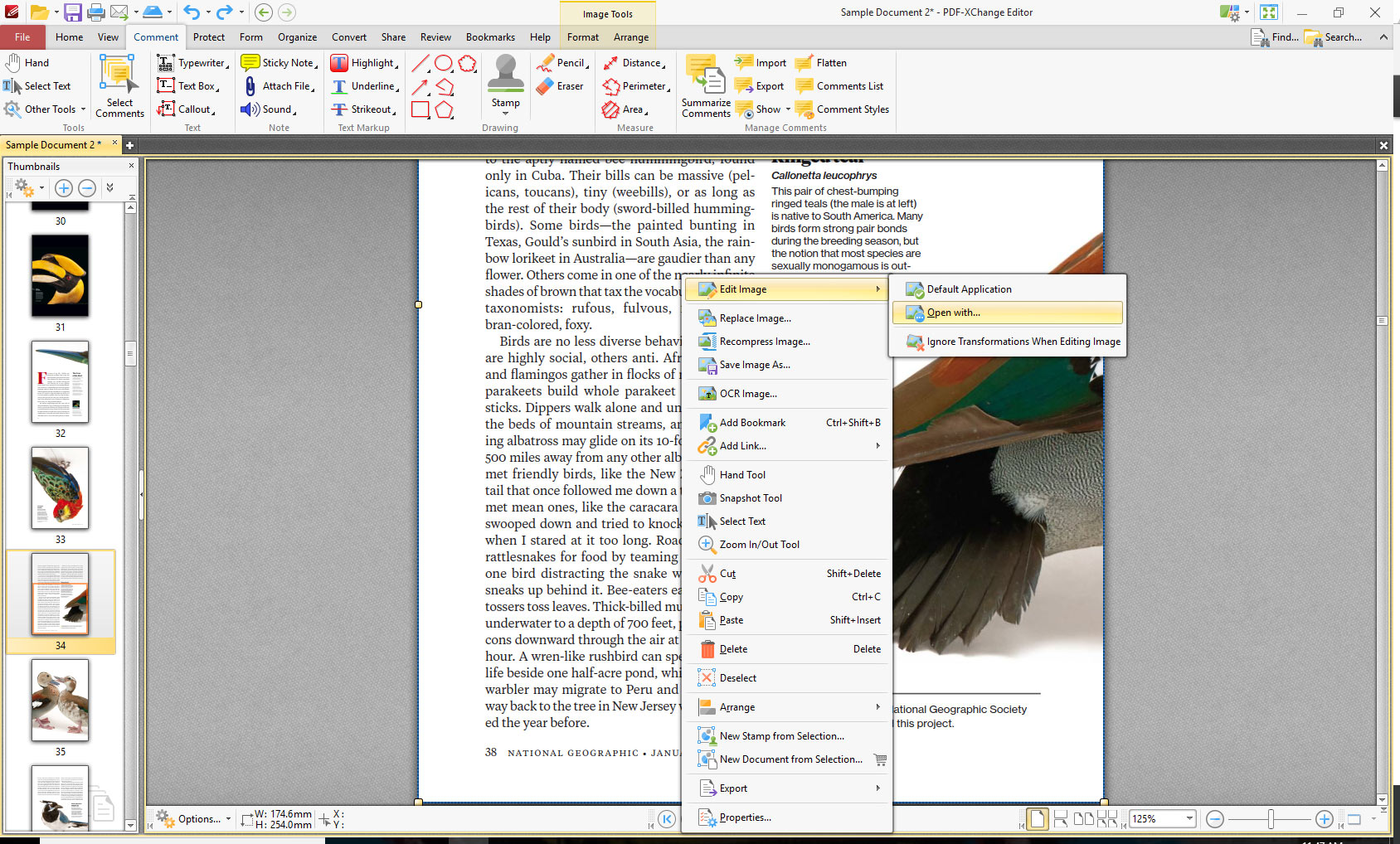Select Open with in Edit Image submenu
Image resolution: width=1400 pixels, height=844 pixels.
click(x=1008, y=313)
